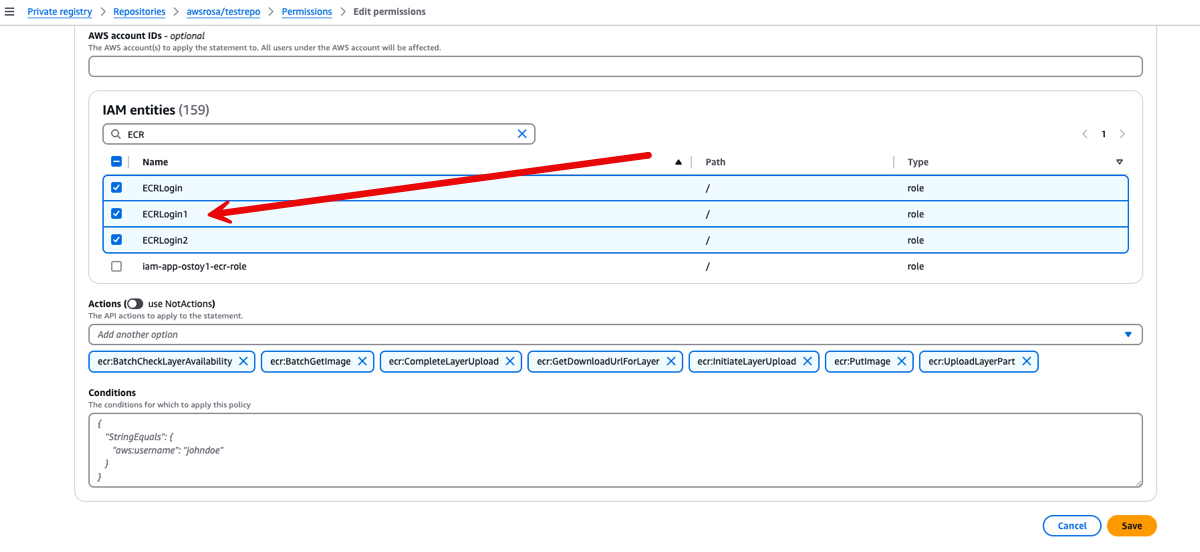Go to Repositories breadcrumb
The height and width of the screenshot is (552, 1200).
pyautogui.click(x=139, y=12)
